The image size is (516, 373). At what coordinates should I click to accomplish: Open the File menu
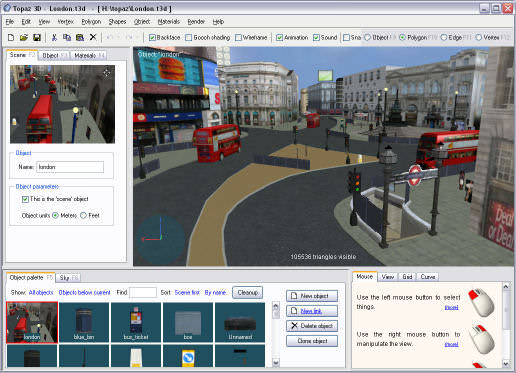click(10, 22)
